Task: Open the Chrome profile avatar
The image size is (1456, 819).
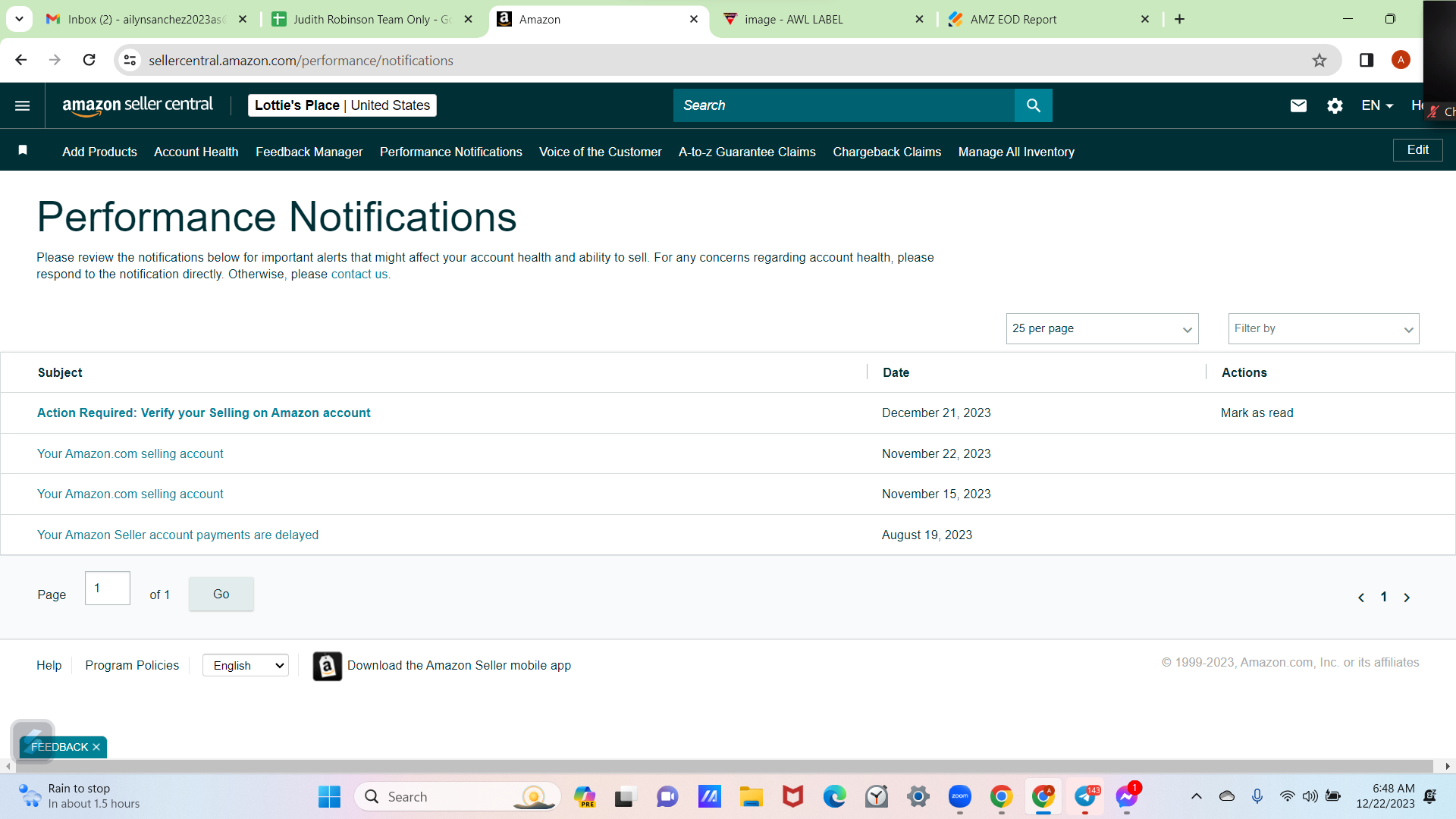Action: pyautogui.click(x=1401, y=60)
